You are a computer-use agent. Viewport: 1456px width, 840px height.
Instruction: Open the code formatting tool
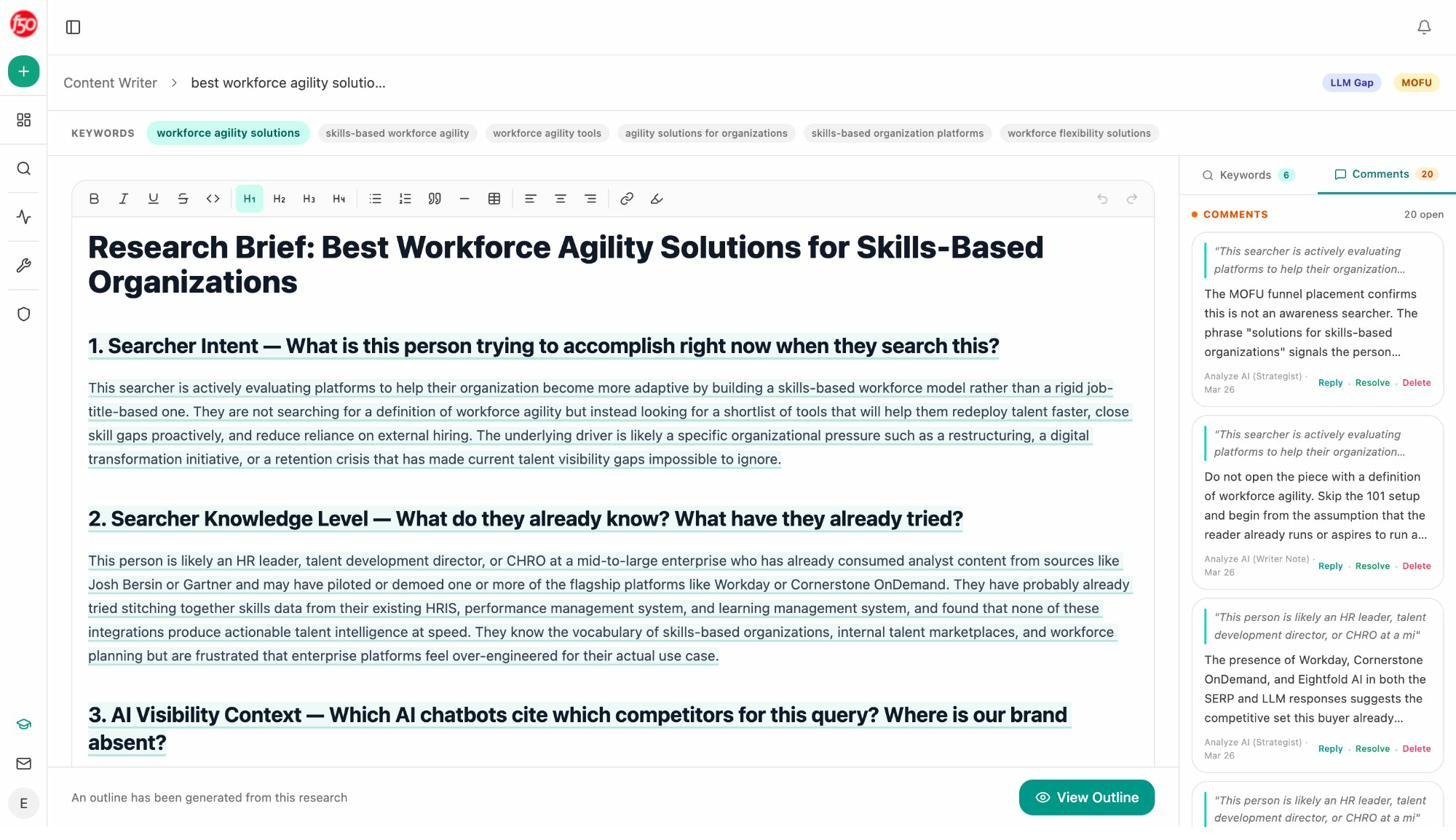212,198
